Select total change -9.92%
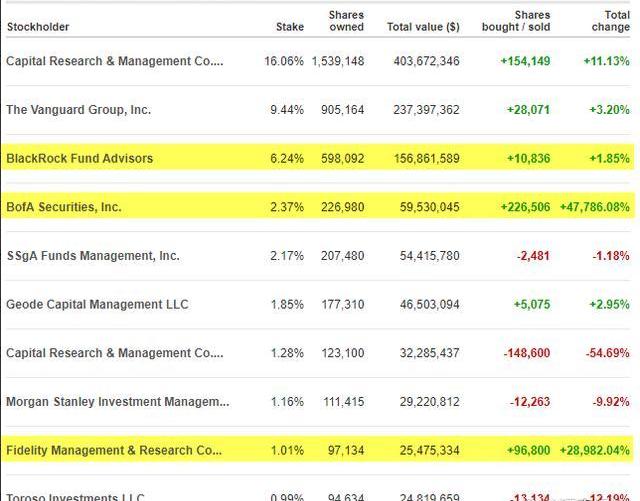 (611, 401)
